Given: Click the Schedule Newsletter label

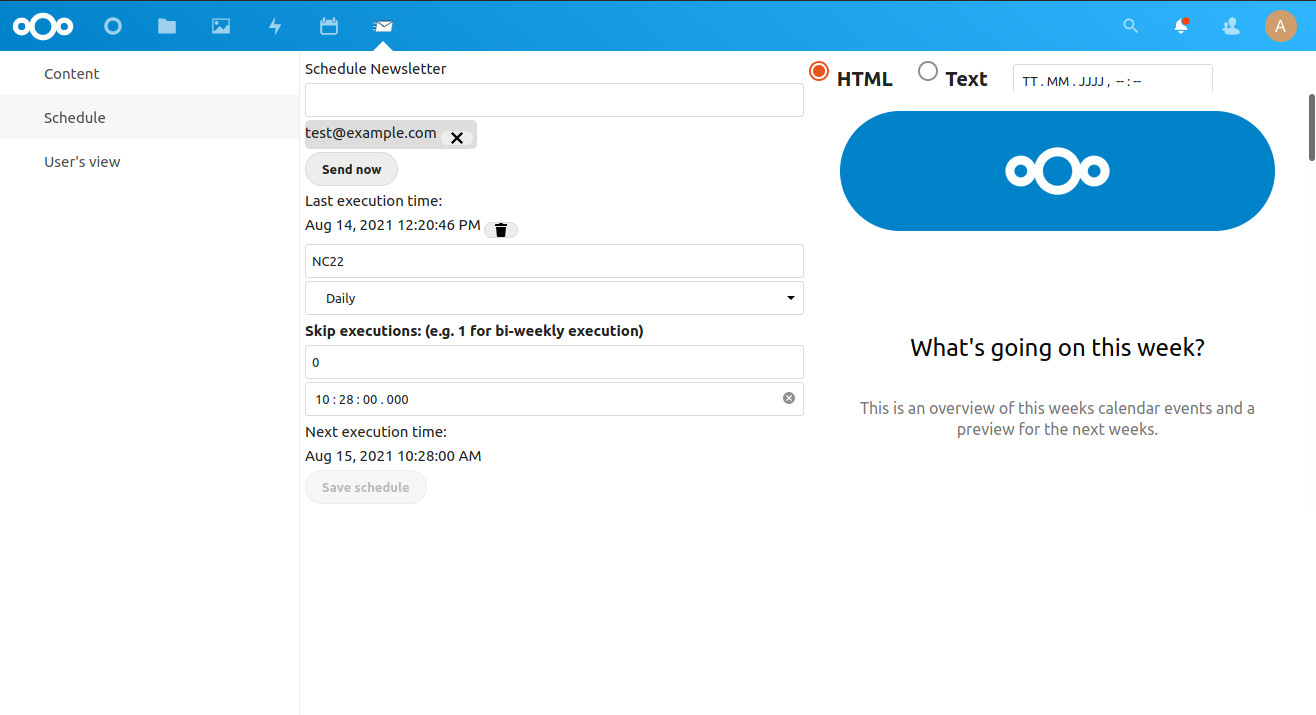Looking at the screenshot, I should [376, 69].
